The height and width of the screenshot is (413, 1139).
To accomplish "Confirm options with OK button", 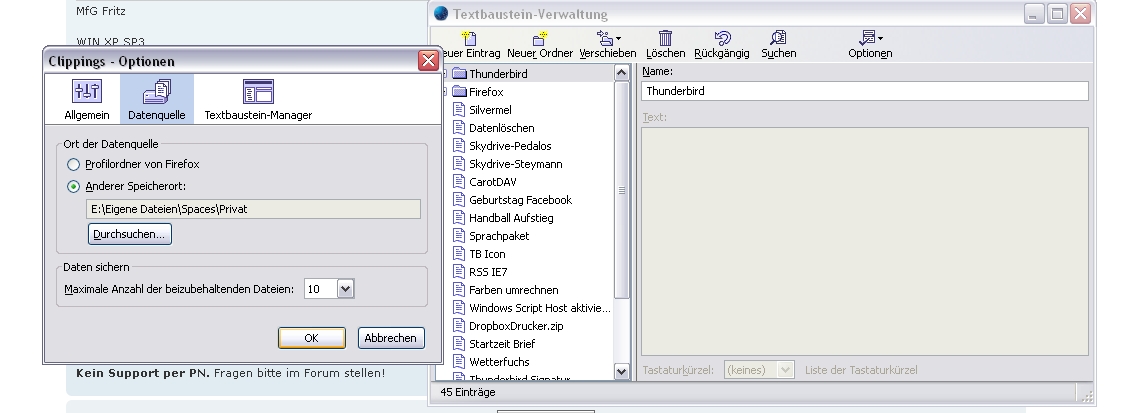I will point(312,338).
